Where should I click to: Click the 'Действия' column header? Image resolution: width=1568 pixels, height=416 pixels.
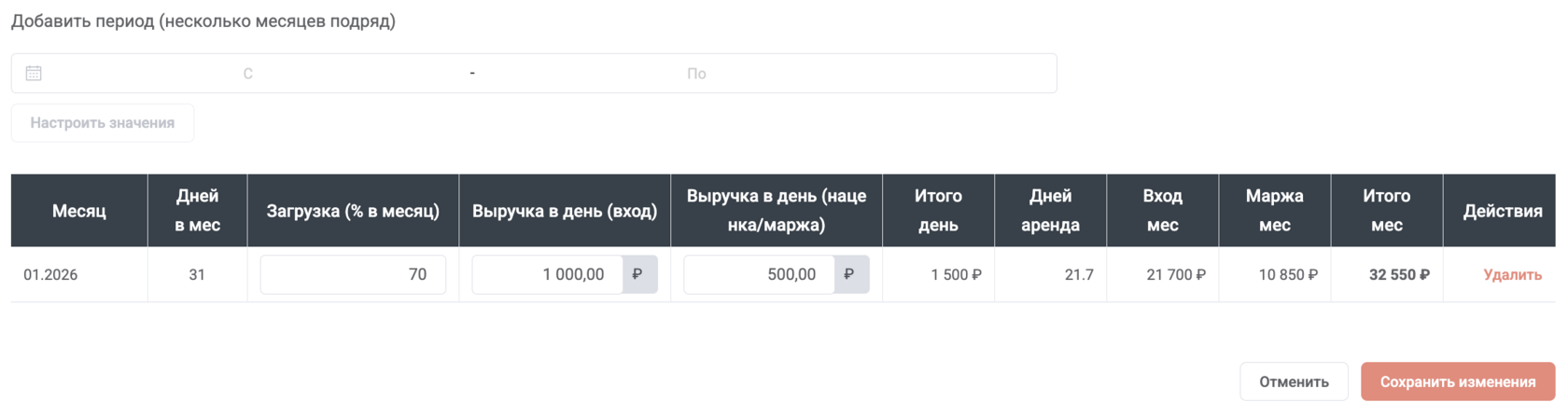(1502, 211)
